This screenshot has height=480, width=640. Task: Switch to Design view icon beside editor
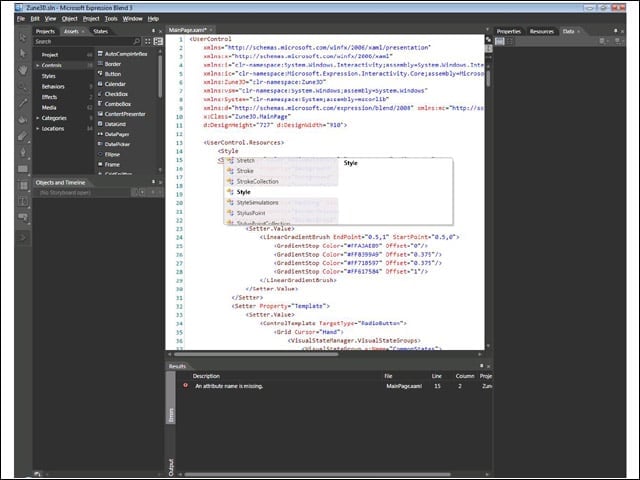point(488,40)
